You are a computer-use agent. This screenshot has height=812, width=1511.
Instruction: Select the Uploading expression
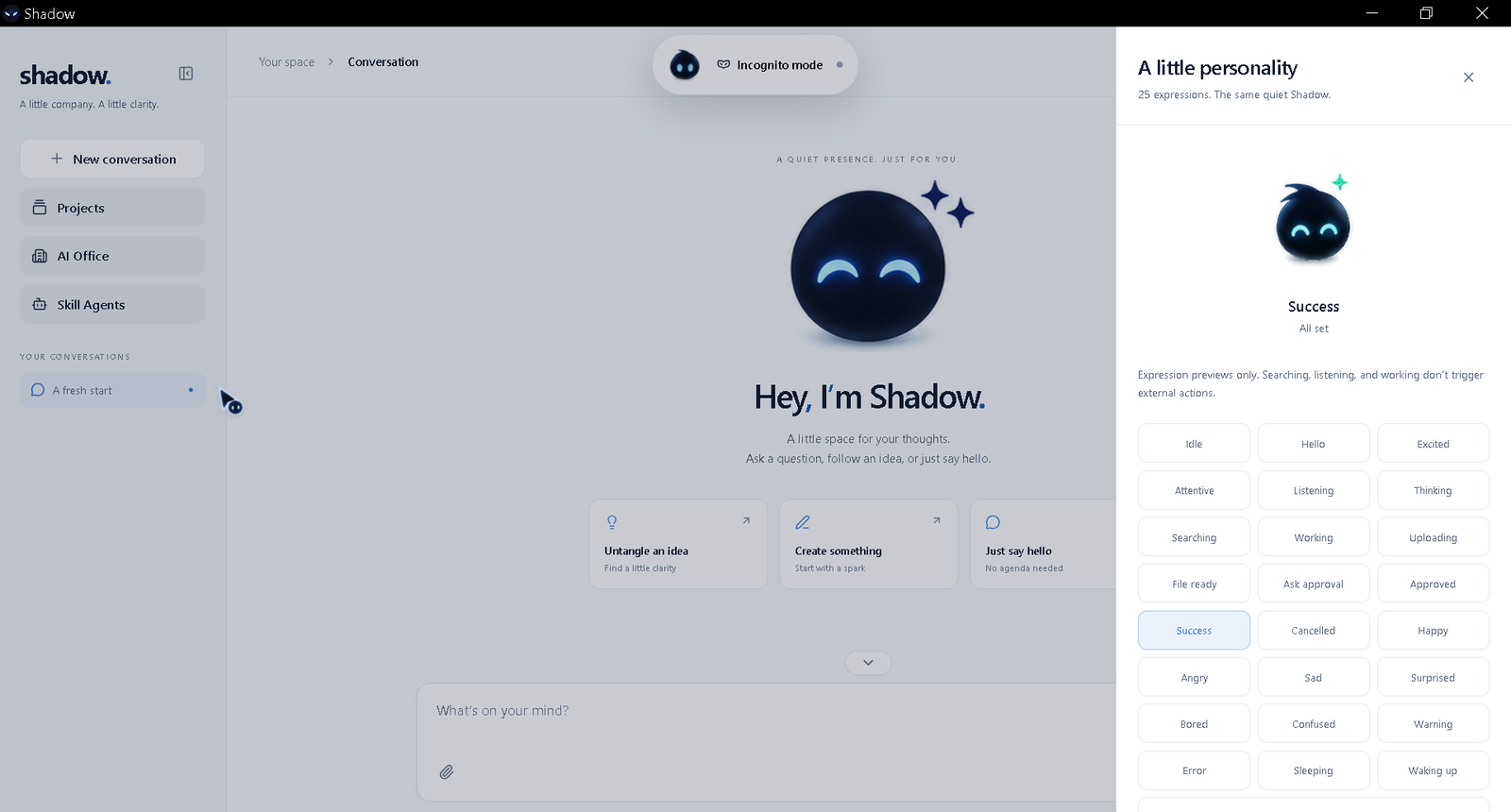click(x=1433, y=537)
